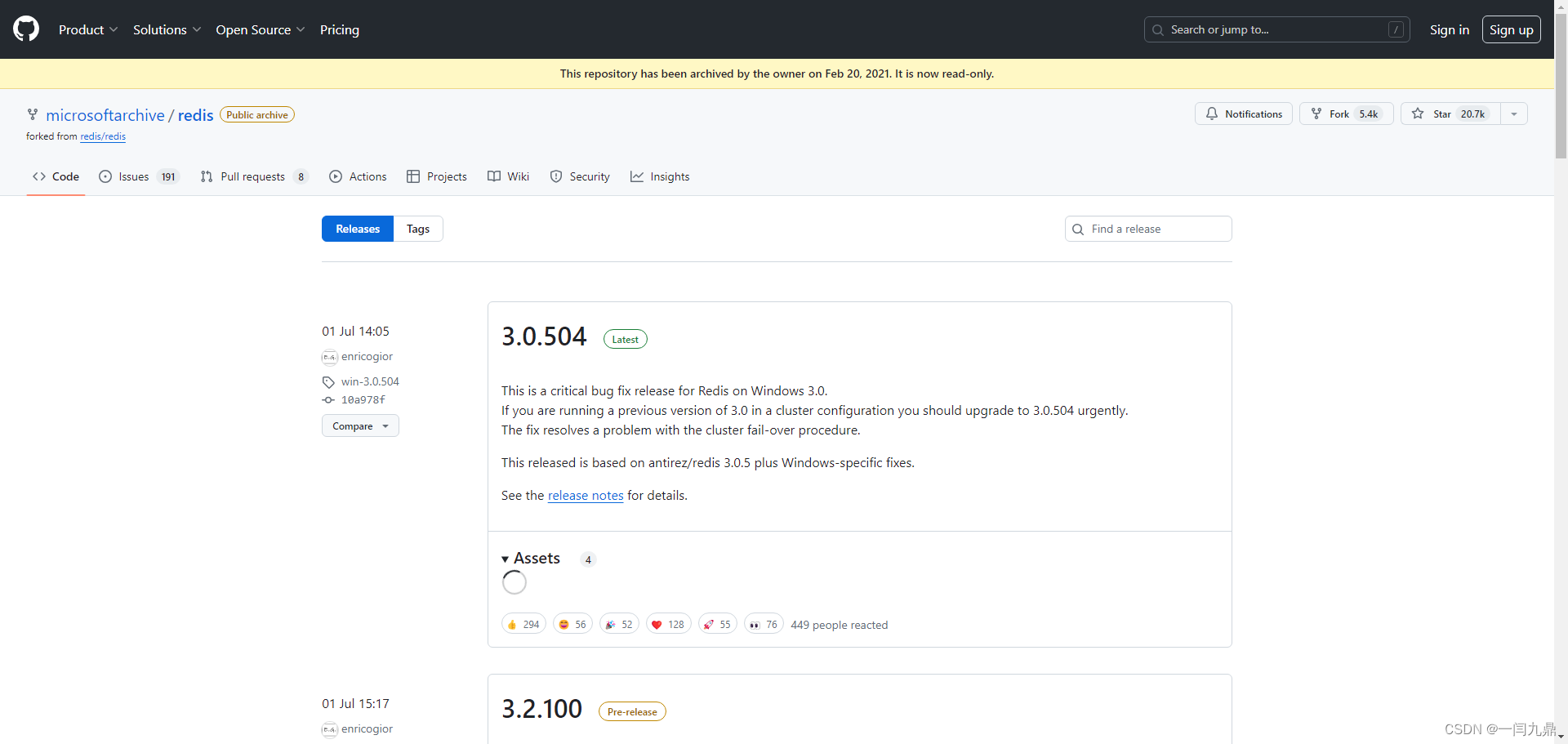The height and width of the screenshot is (744, 1568).
Task: Click the Assets count badge 4
Action: coord(588,559)
